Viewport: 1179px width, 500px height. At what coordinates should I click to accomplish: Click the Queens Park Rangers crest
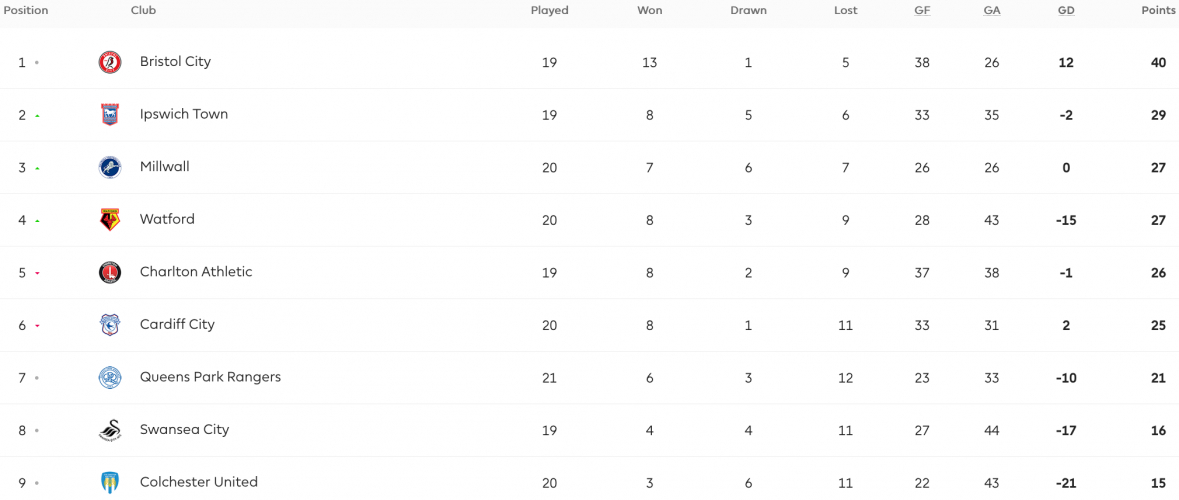[110, 377]
